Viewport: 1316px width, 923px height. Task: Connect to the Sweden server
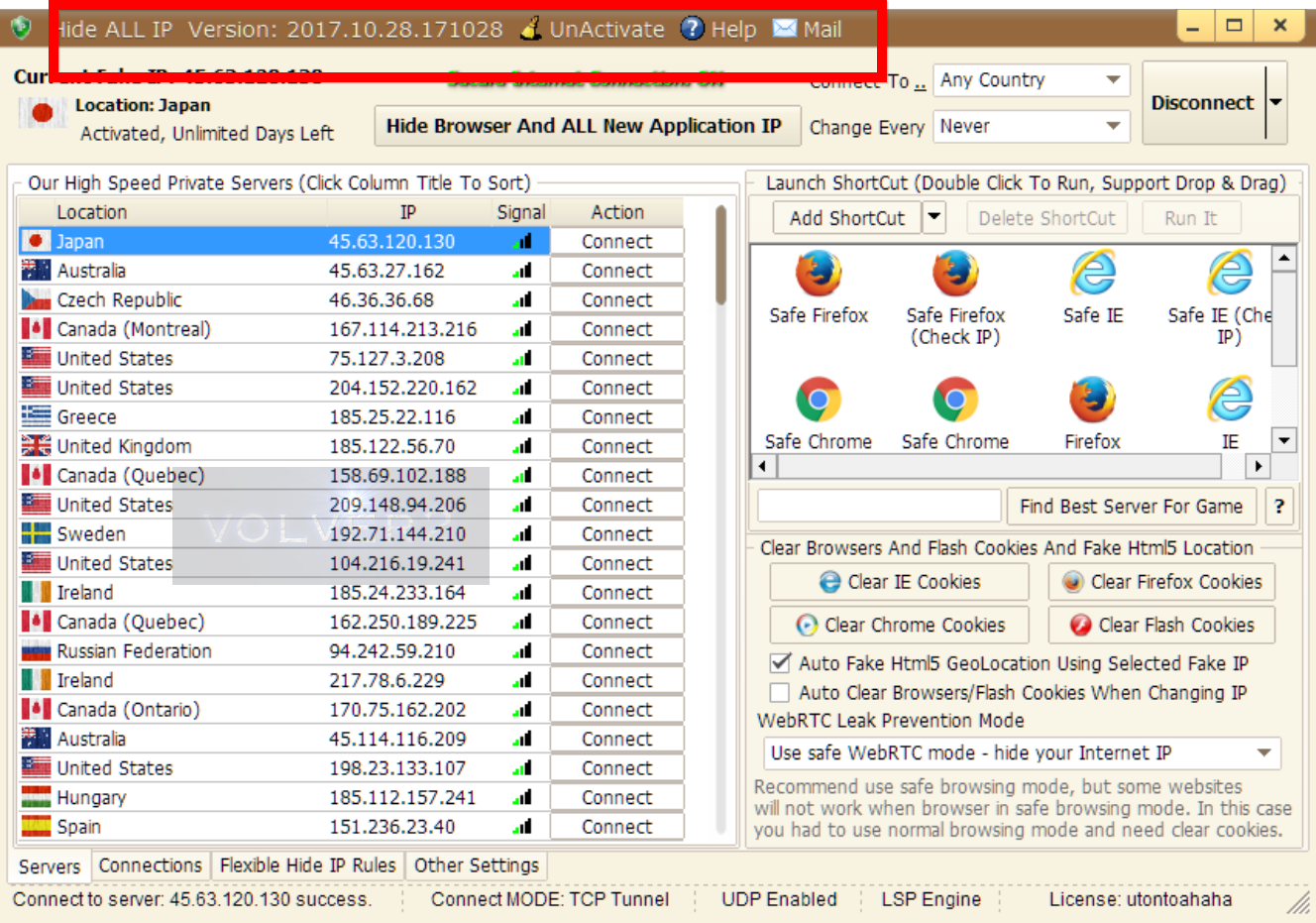coord(616,533)
